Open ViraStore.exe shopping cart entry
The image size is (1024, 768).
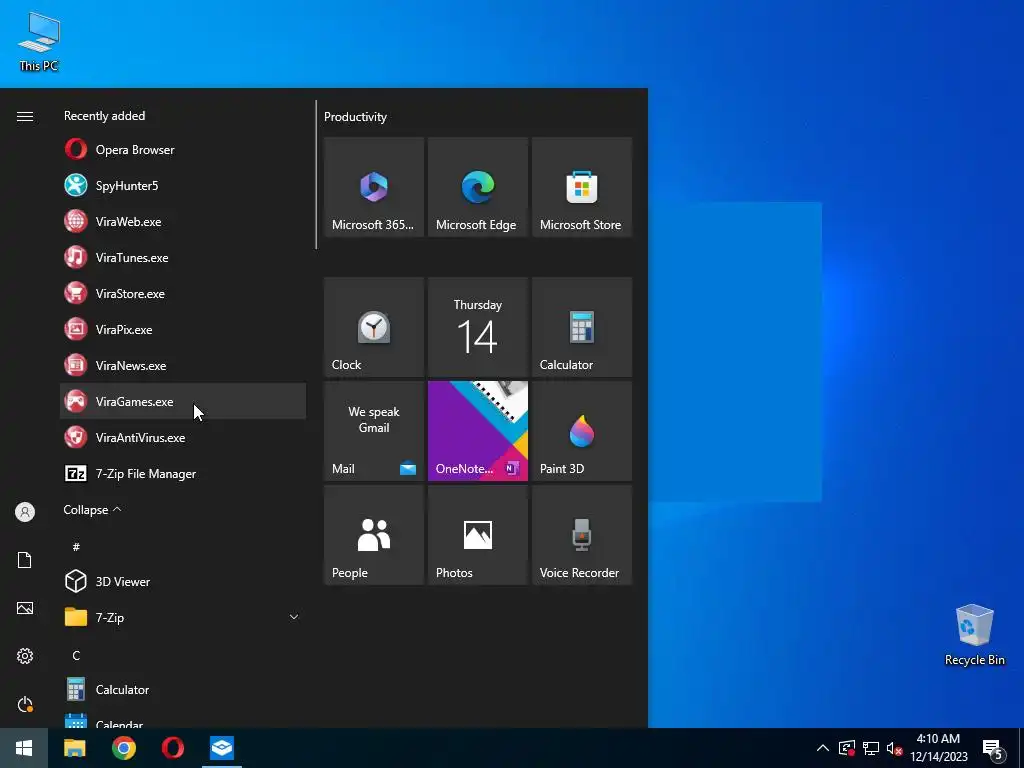click(183, 293)
